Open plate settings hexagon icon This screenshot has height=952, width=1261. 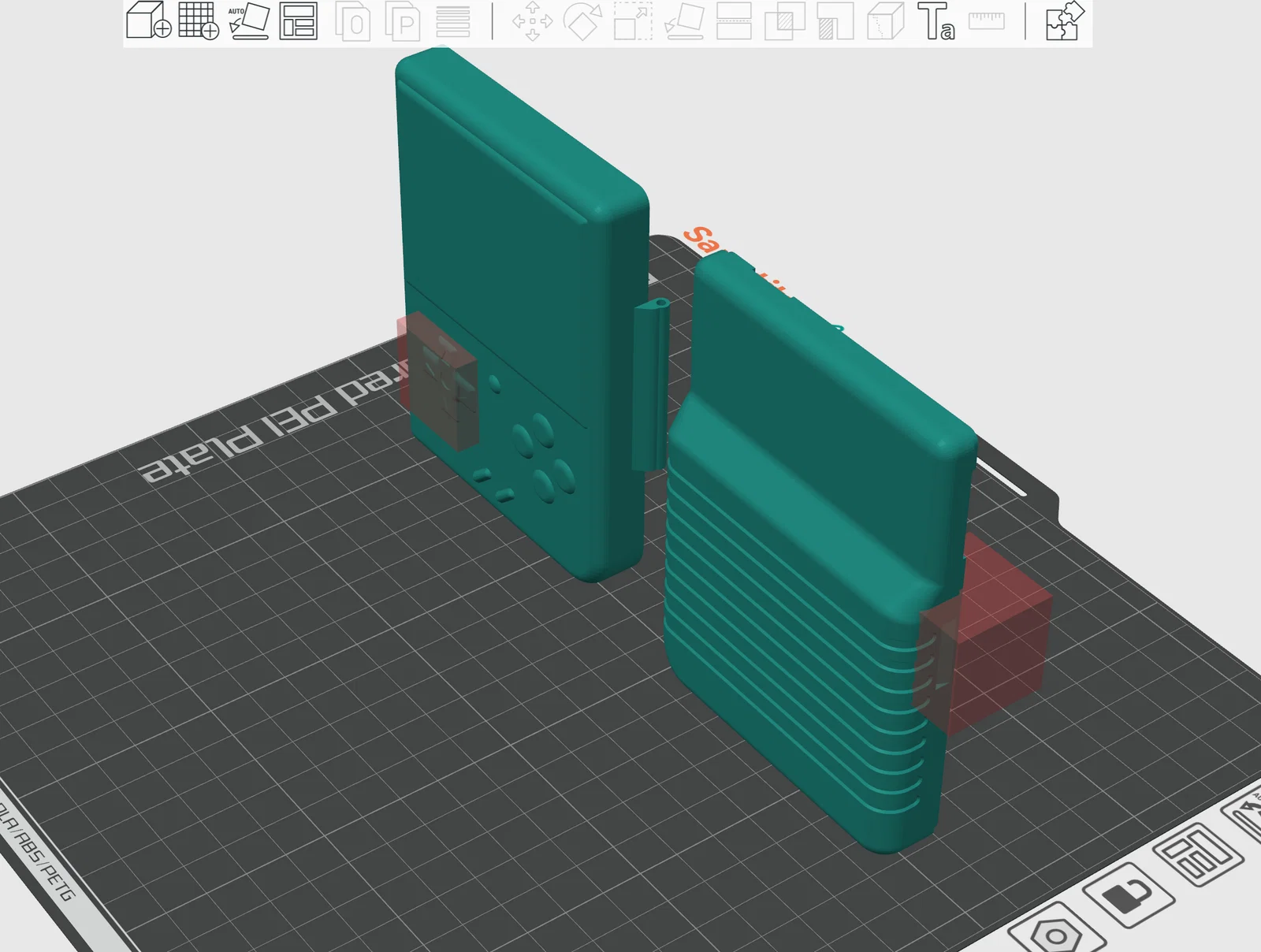tap(1056, 935)
